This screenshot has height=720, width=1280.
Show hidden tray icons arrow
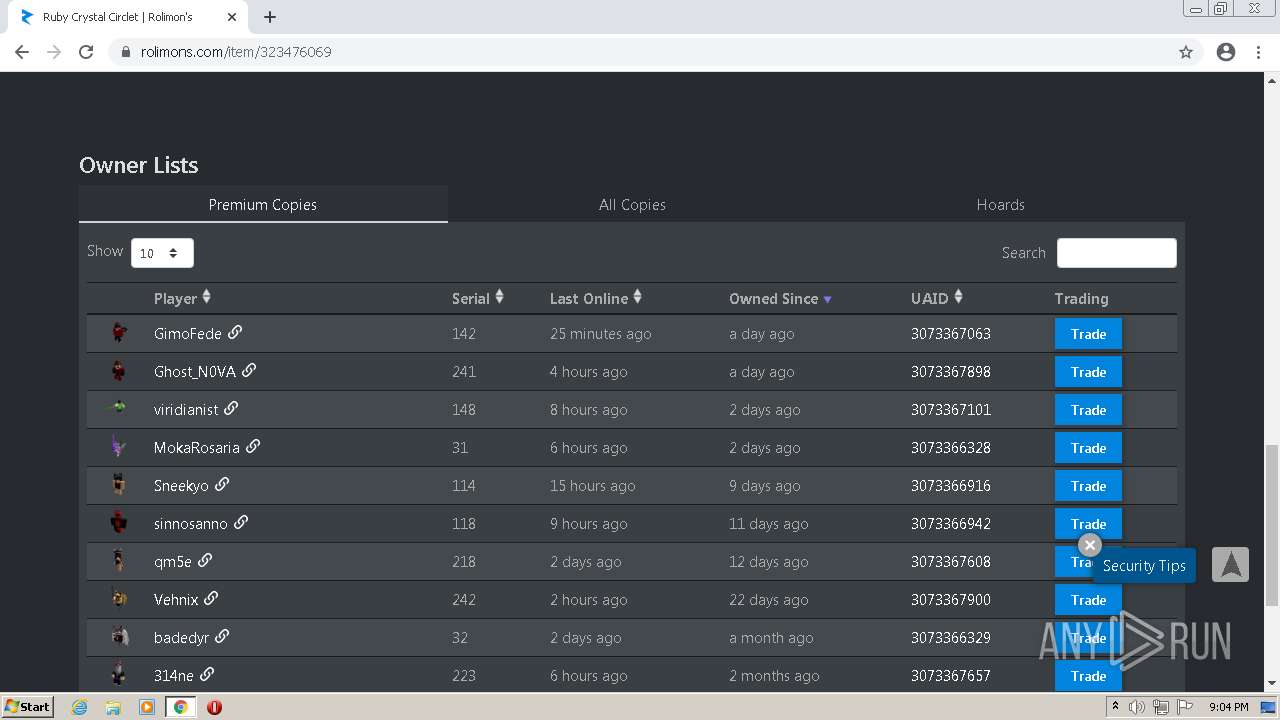(x=1115, y=707)
